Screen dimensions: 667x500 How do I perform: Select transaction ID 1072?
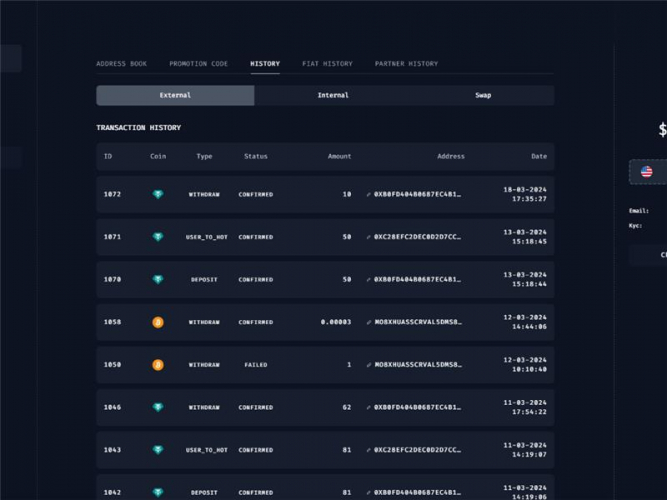112,194
